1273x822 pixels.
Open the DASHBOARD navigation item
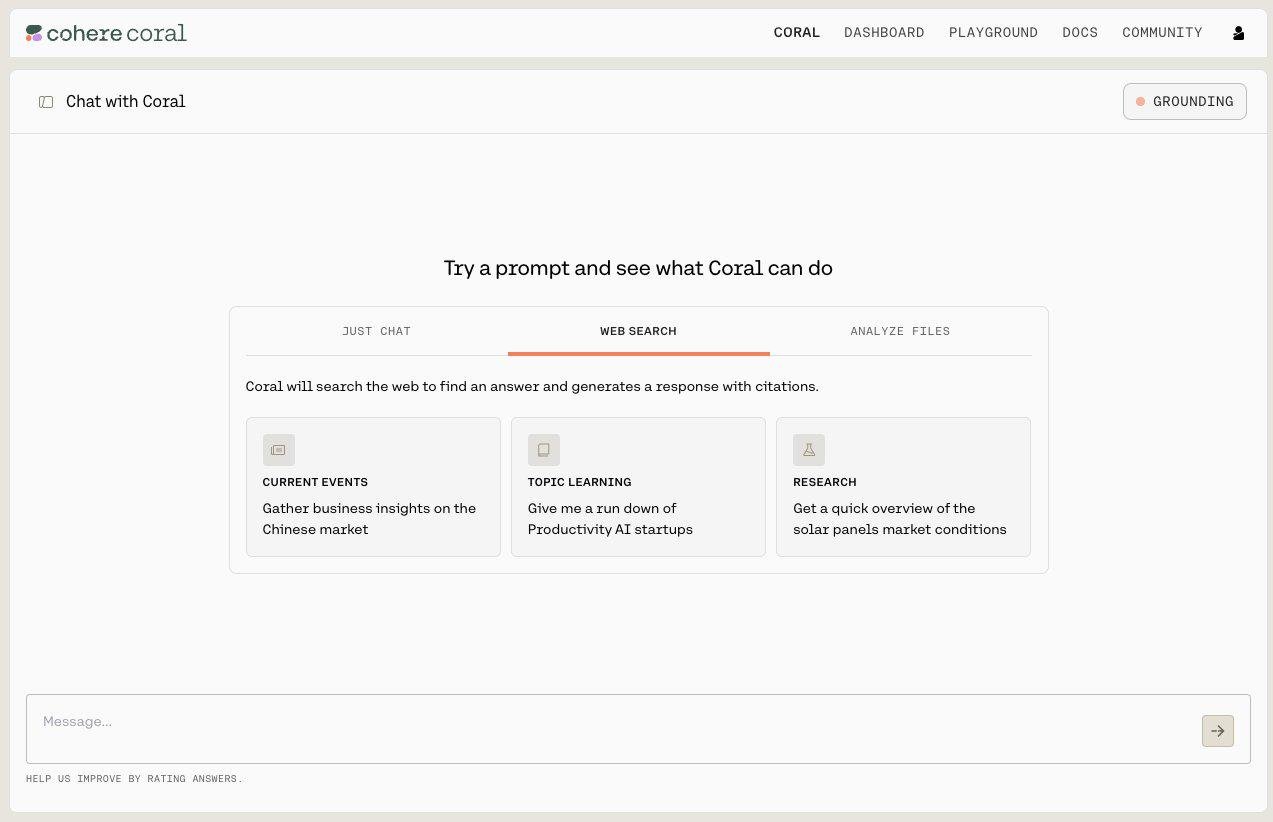point(884,33)
